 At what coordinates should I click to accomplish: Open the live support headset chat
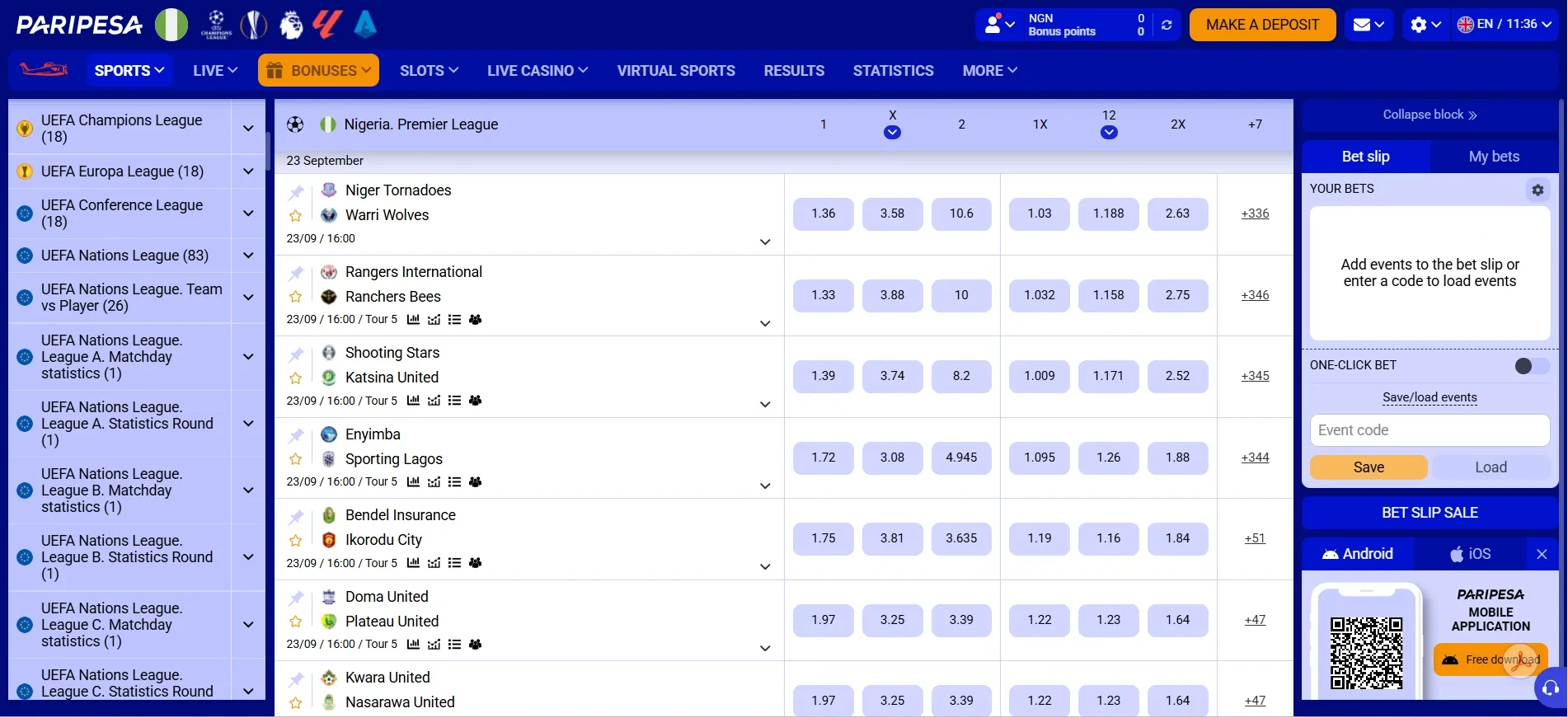(x=1550, y=688)
